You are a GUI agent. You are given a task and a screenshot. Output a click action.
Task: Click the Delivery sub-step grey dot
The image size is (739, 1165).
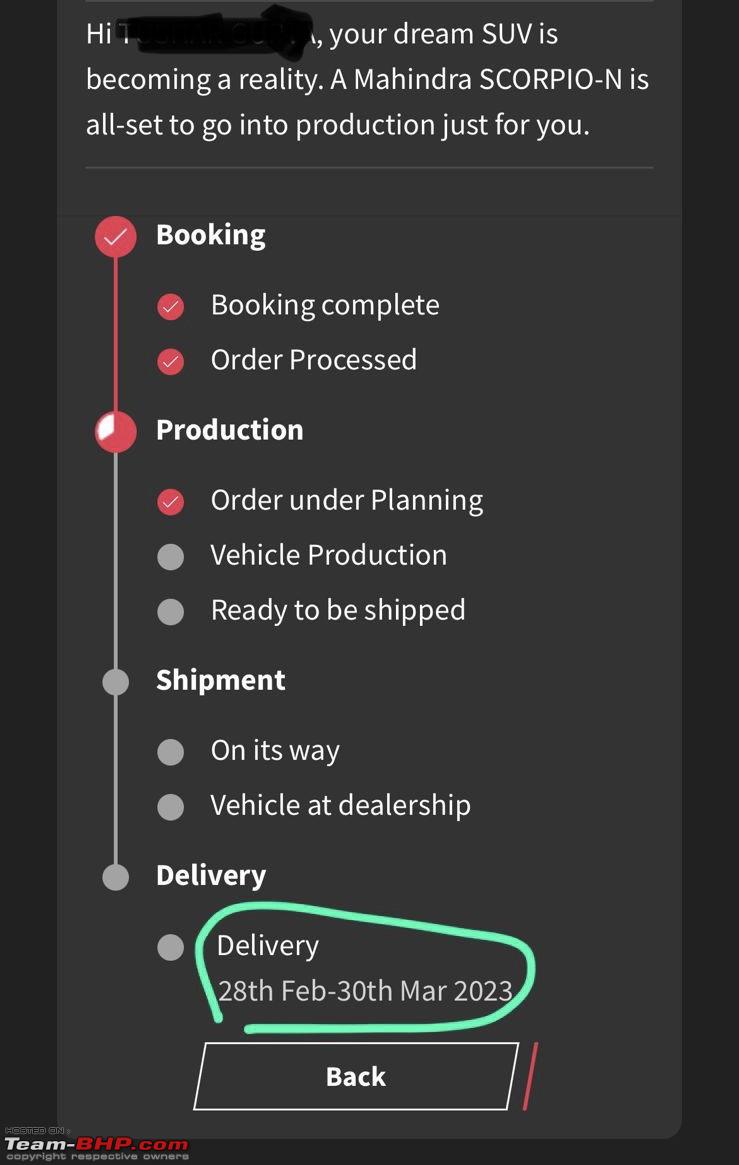click(171, 947)
